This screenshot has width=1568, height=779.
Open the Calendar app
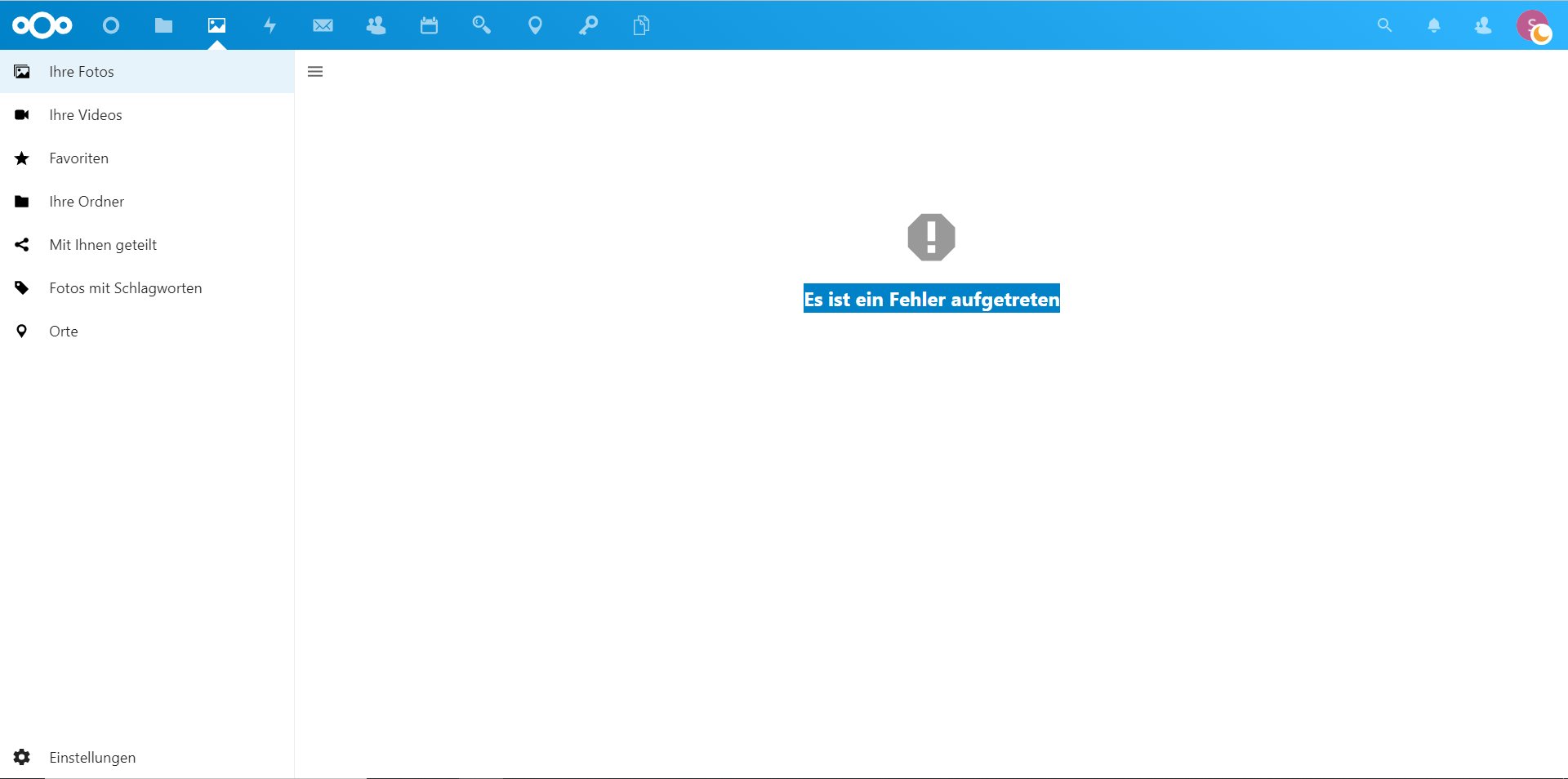click(x=429, y=25)
